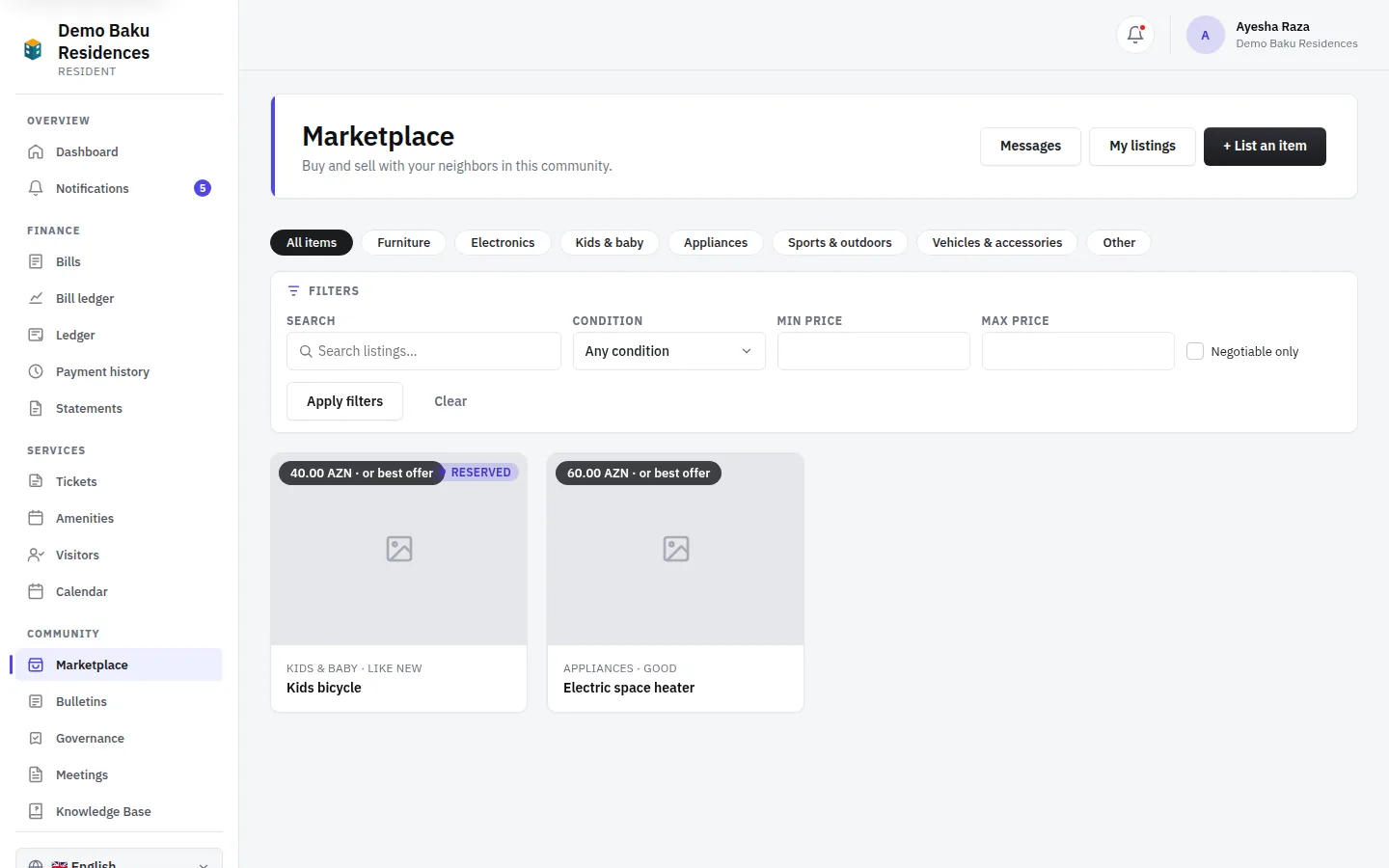1389x868 pixels.
Task: Clear the marketplace filters
Action: click(450, 401)
